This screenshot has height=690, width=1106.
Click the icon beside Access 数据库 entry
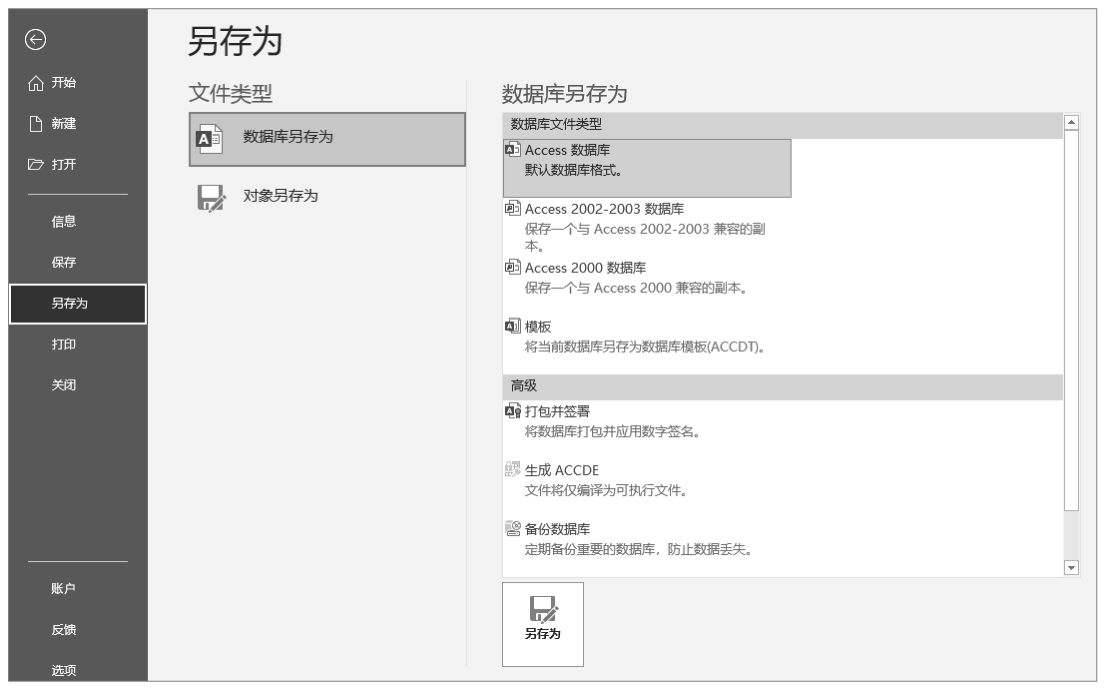click(513, 150)
